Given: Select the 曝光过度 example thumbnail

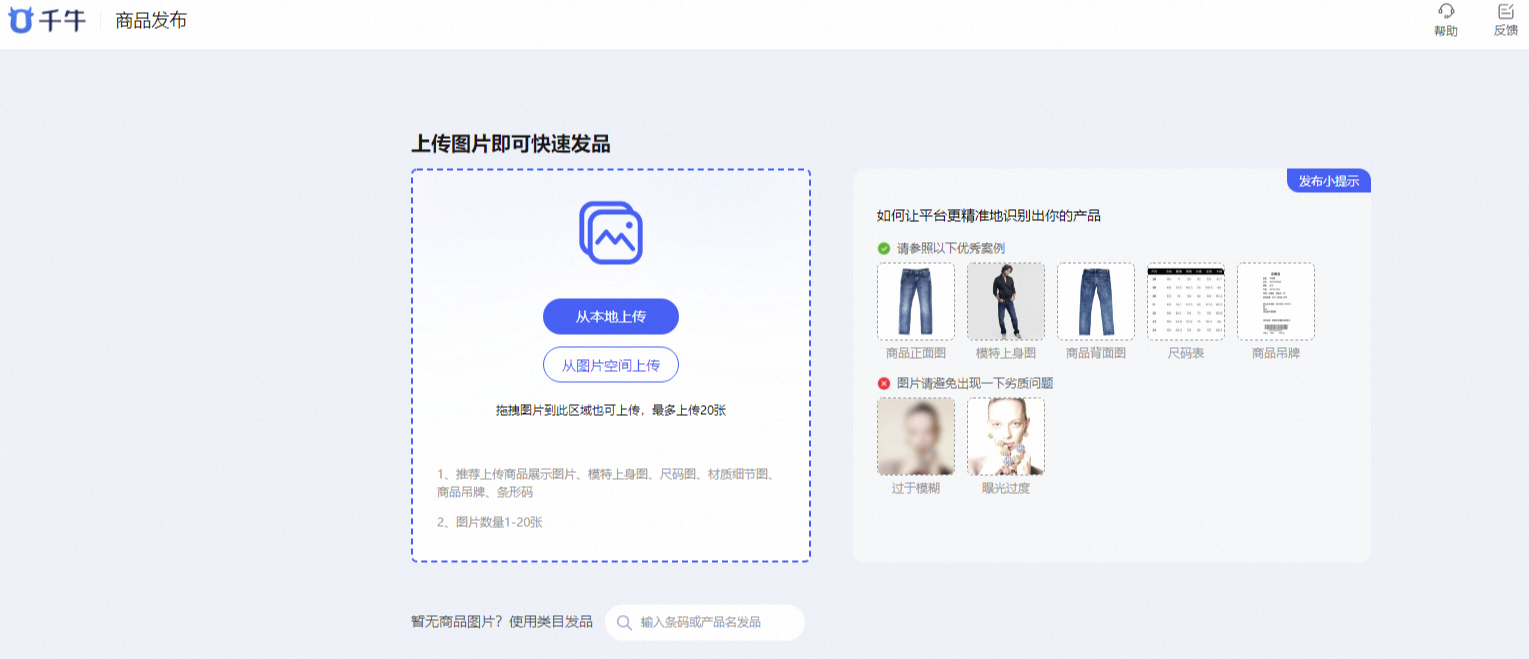Looking at the screenshot, I should tap(1006, 437).
